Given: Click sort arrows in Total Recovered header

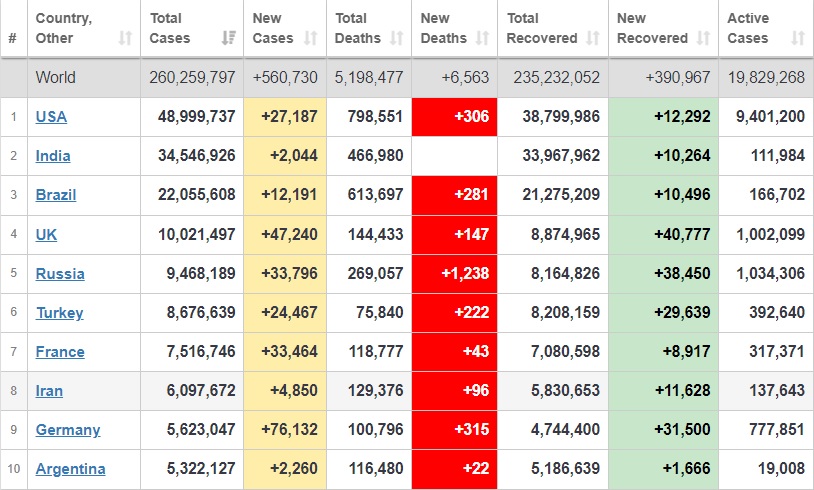Looking at the screenshot, I should (593, 38).
